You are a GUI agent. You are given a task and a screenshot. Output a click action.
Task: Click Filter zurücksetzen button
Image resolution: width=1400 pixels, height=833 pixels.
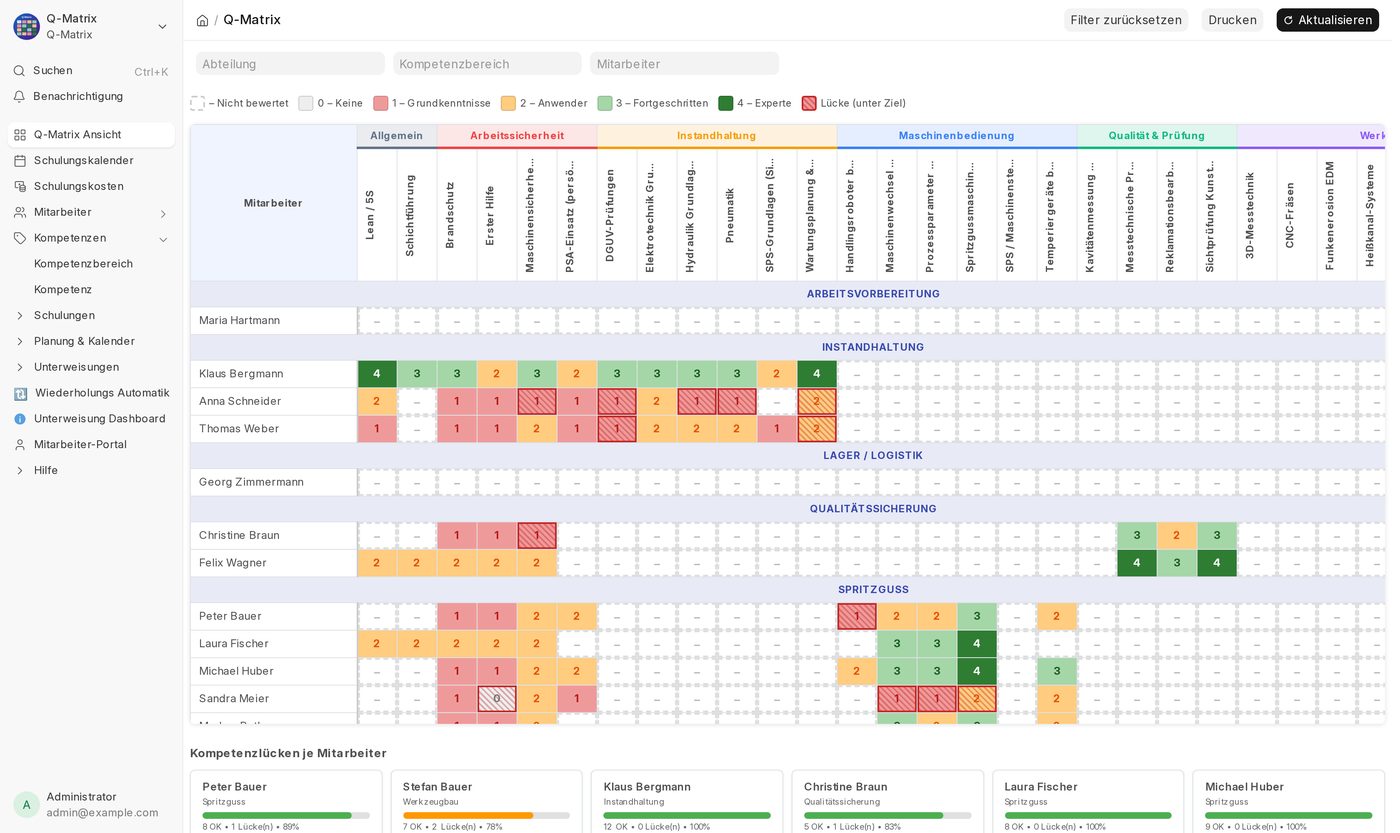pyautogui.click(x=1126, y=20)
